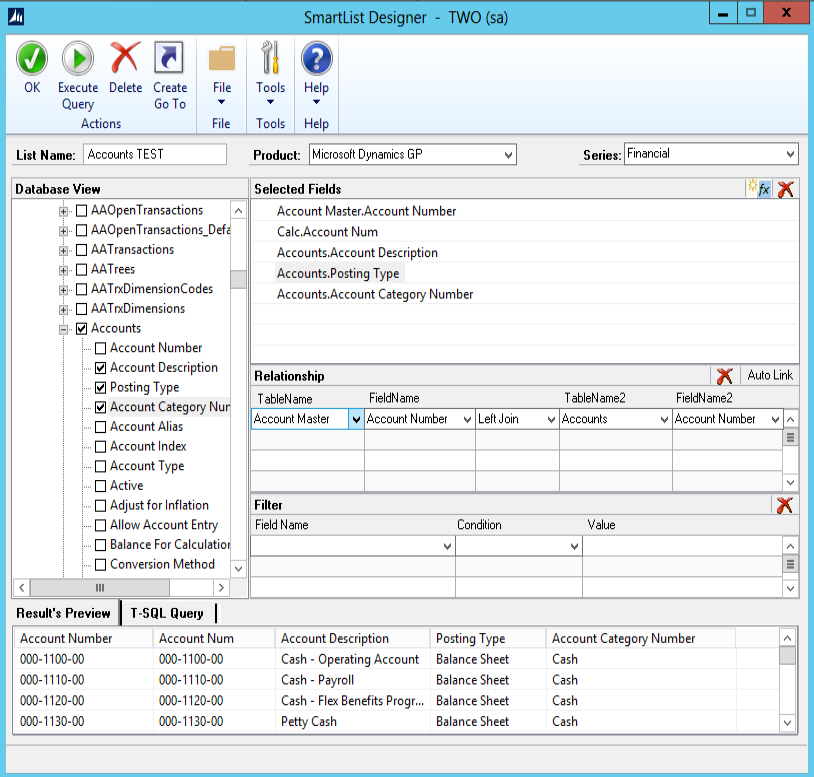This screenshot has height=777, width=814.
Task: Check the Account Number field checkbox
Action: coord(101,348)
